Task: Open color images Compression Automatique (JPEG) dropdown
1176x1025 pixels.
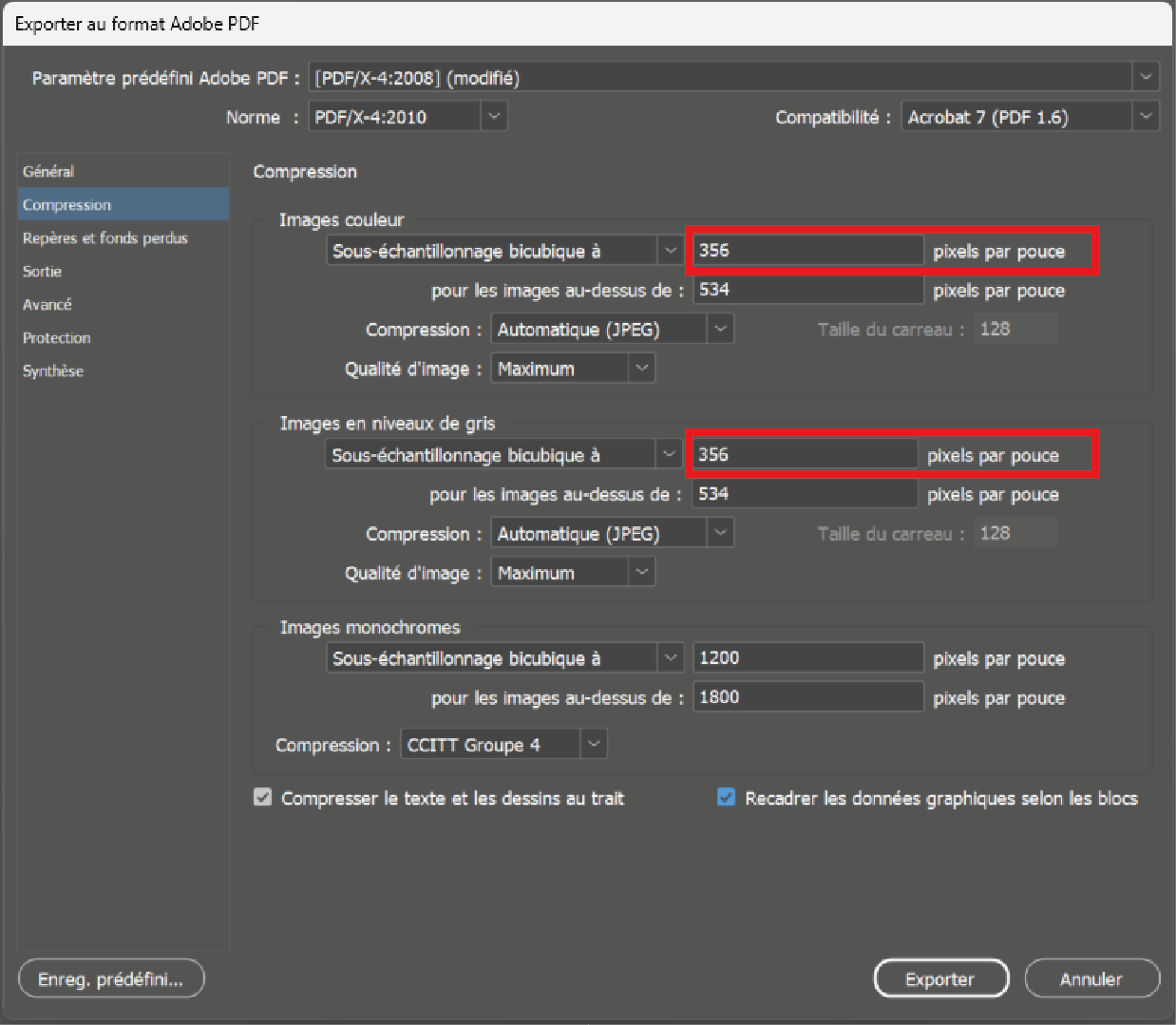Action: (613, 330)
